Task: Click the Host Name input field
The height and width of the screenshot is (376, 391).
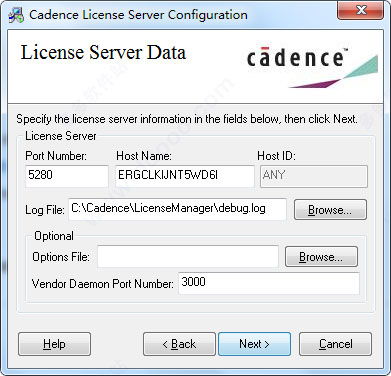Action: click(185, 176)
